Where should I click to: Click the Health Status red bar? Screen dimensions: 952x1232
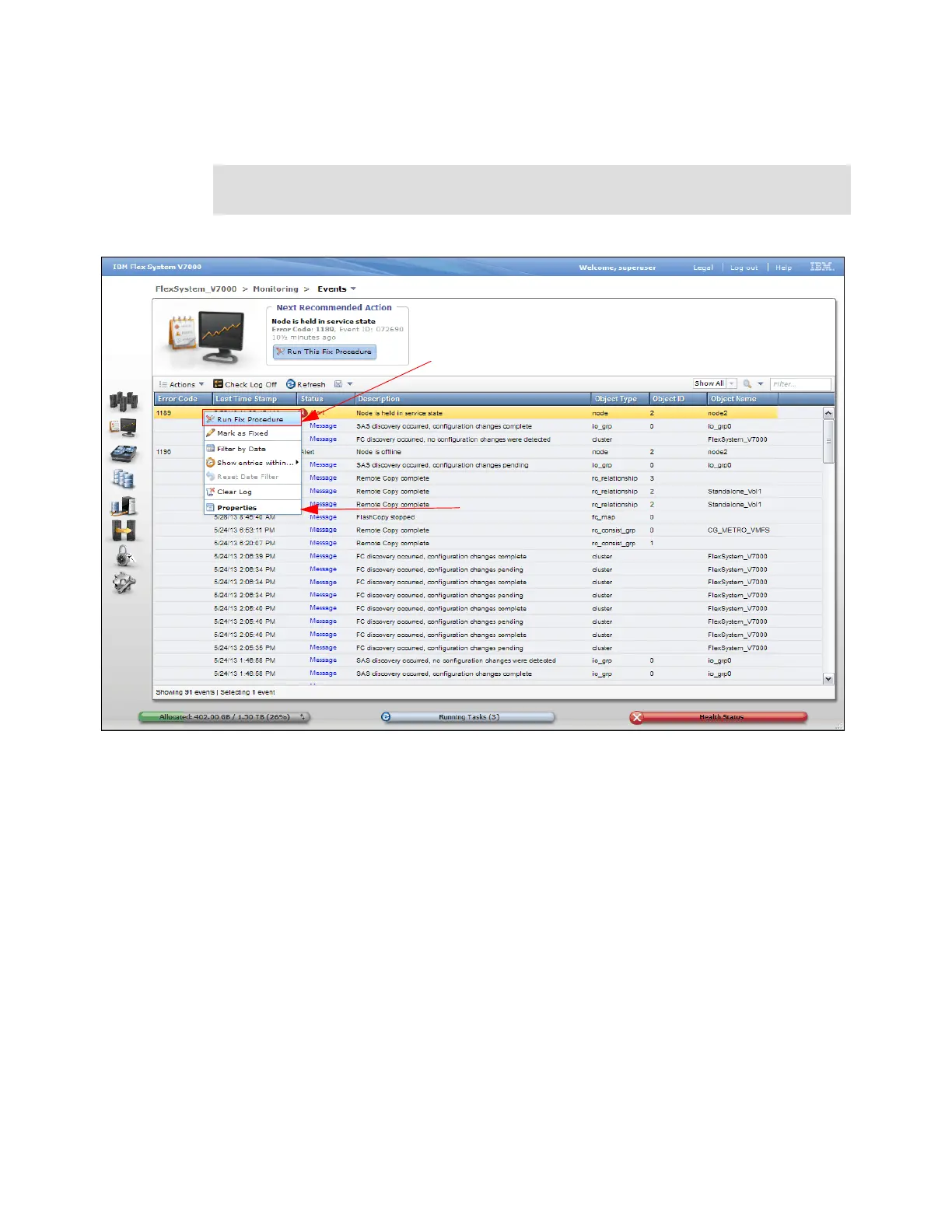tap(719, 717)
